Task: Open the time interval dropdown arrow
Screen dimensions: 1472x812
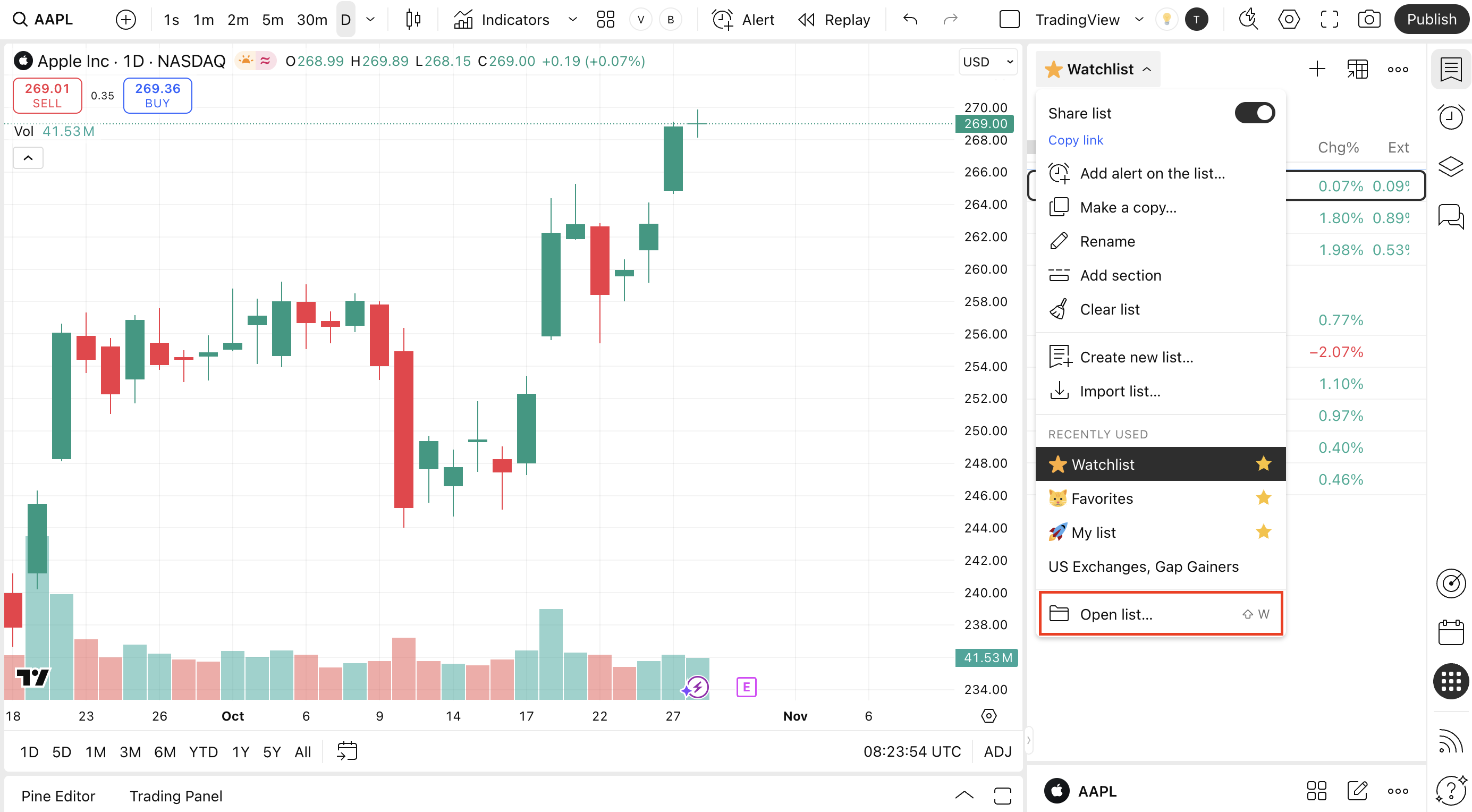Action: pyautogui.click(x=370, y=20)
